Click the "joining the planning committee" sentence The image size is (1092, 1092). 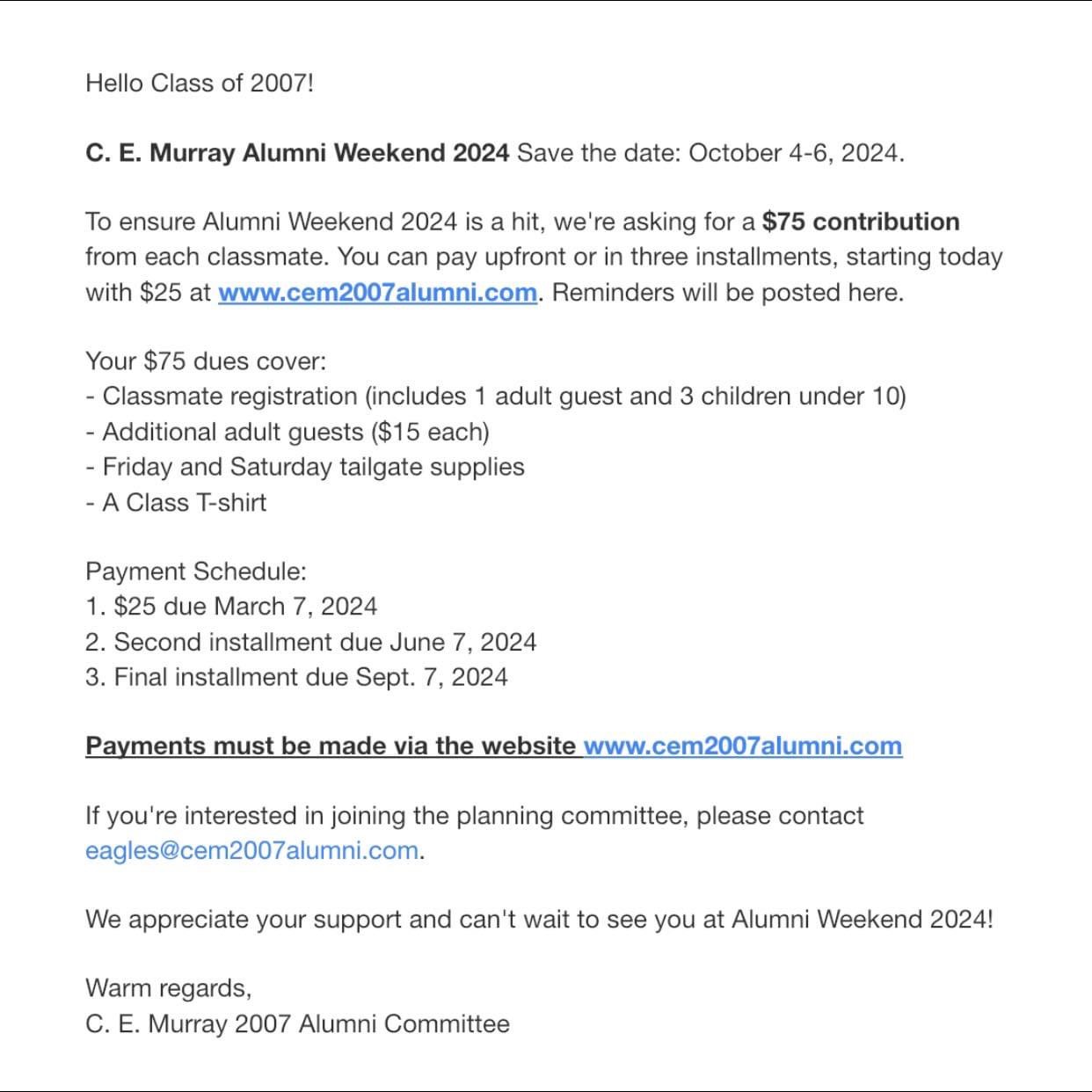(475, 816)
